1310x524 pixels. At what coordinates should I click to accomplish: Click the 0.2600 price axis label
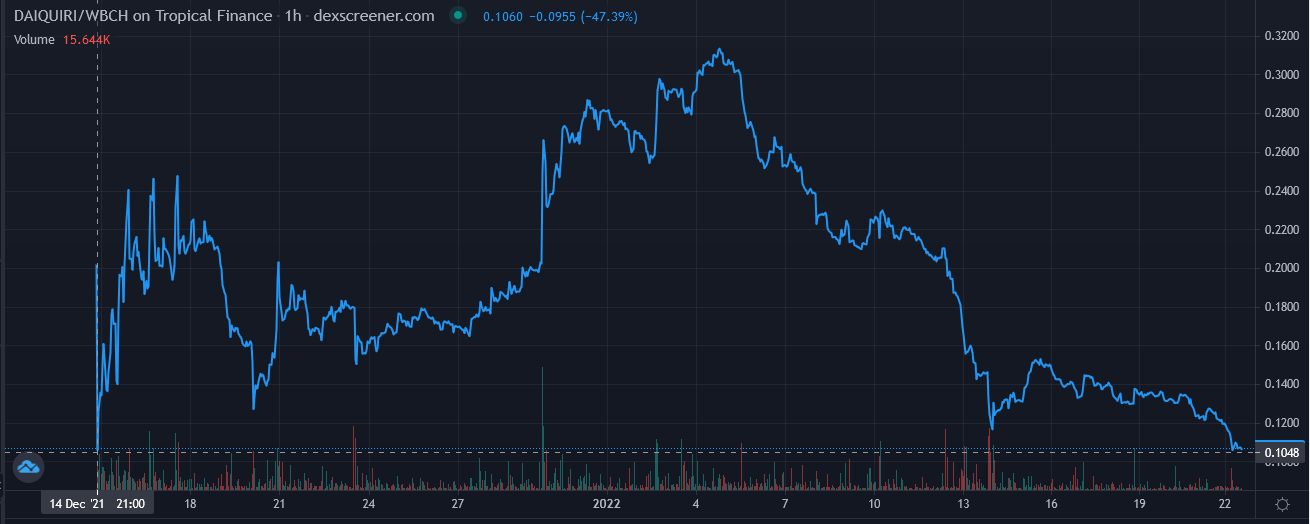(x=1281, y=152)
